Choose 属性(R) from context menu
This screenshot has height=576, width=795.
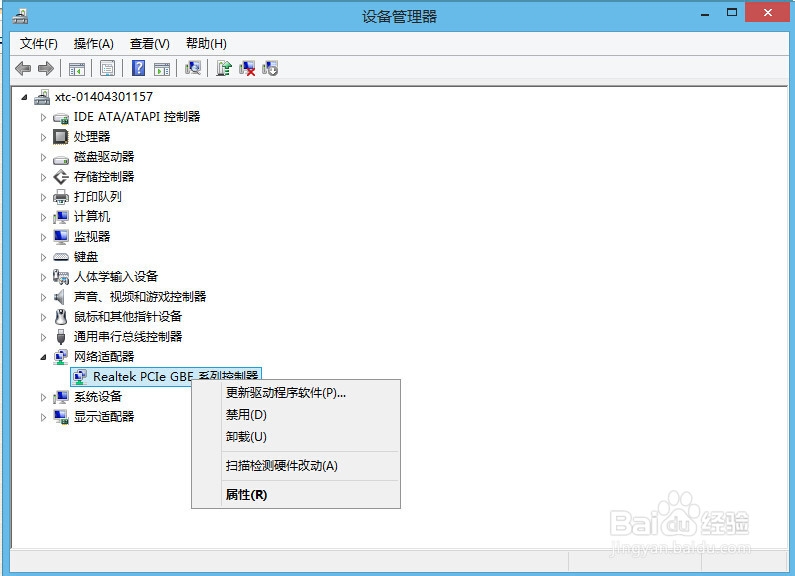(296, 494)
